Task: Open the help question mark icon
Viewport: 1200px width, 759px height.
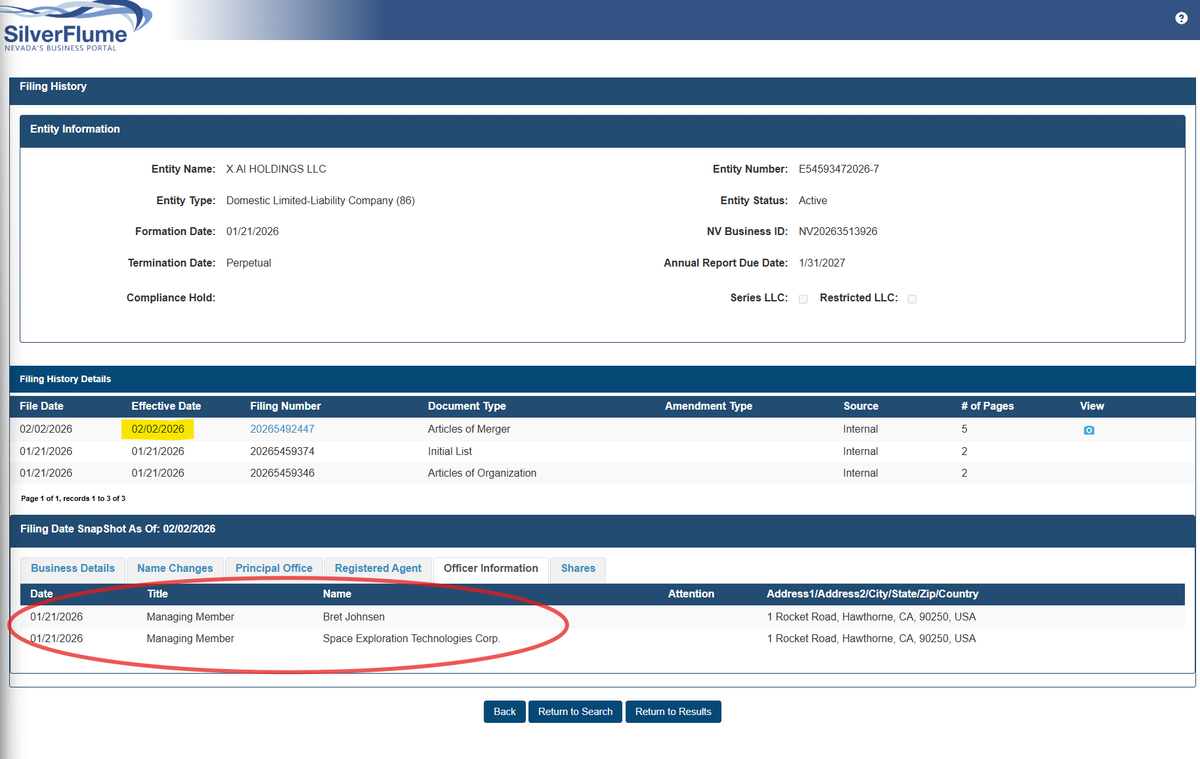Action: click(x=1181, y=19)
